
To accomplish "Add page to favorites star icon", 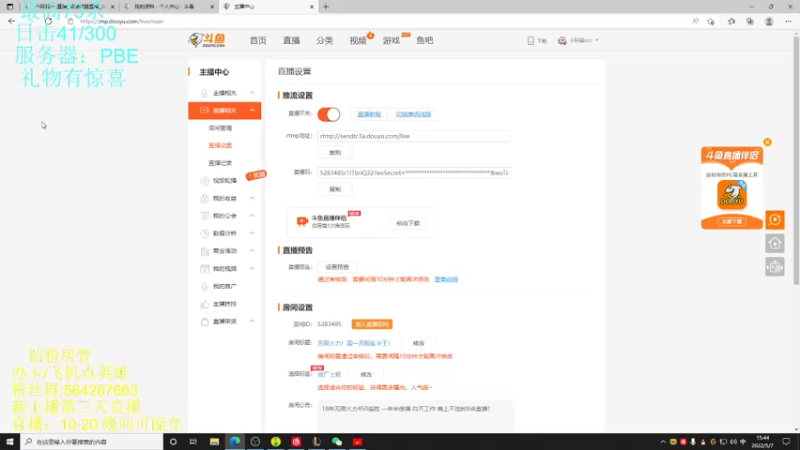I will pyautogui.click(x=711, y=21).
